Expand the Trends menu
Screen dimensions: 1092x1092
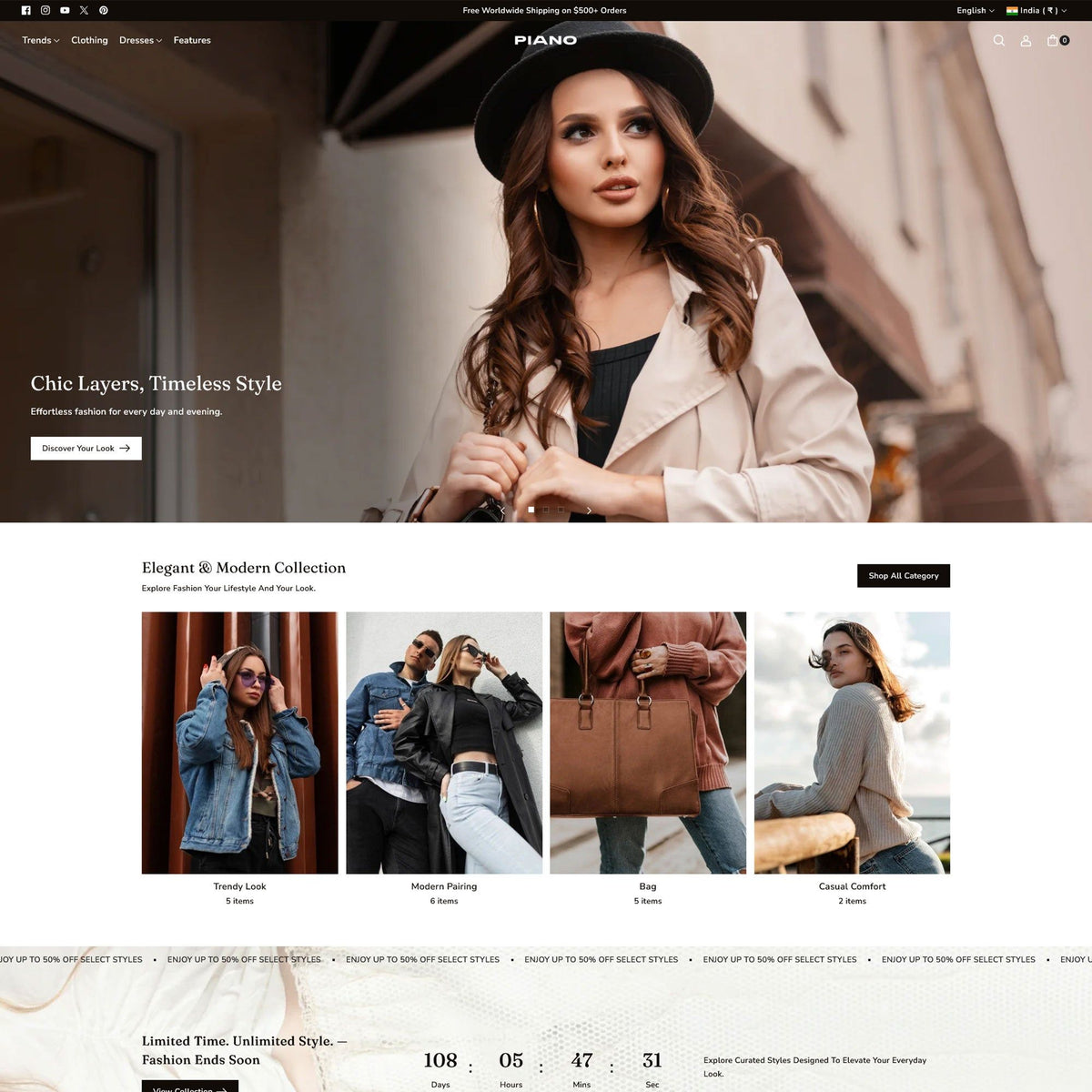tap(41, 40)
